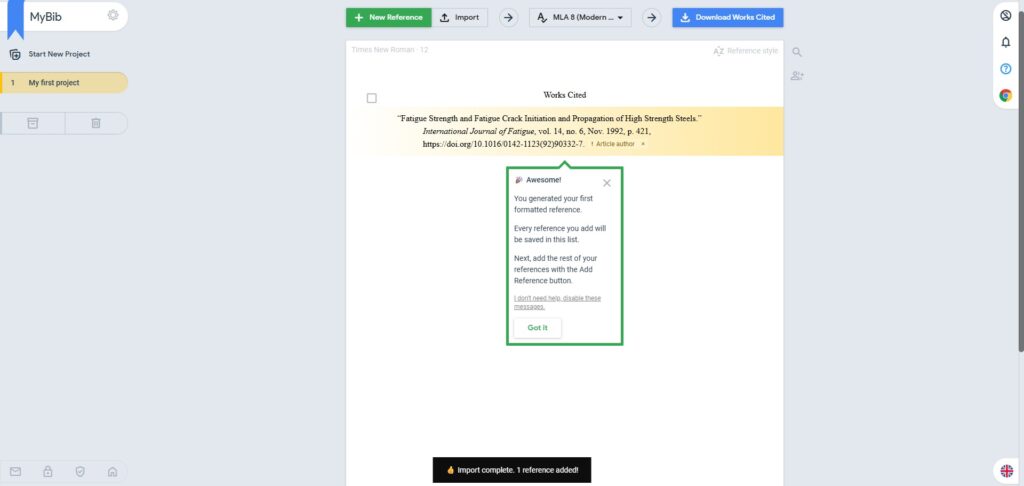The width and height of the screenshot is (1024, 486).
Task: Click the arrow step icon before Download
Action: (650, 18)
